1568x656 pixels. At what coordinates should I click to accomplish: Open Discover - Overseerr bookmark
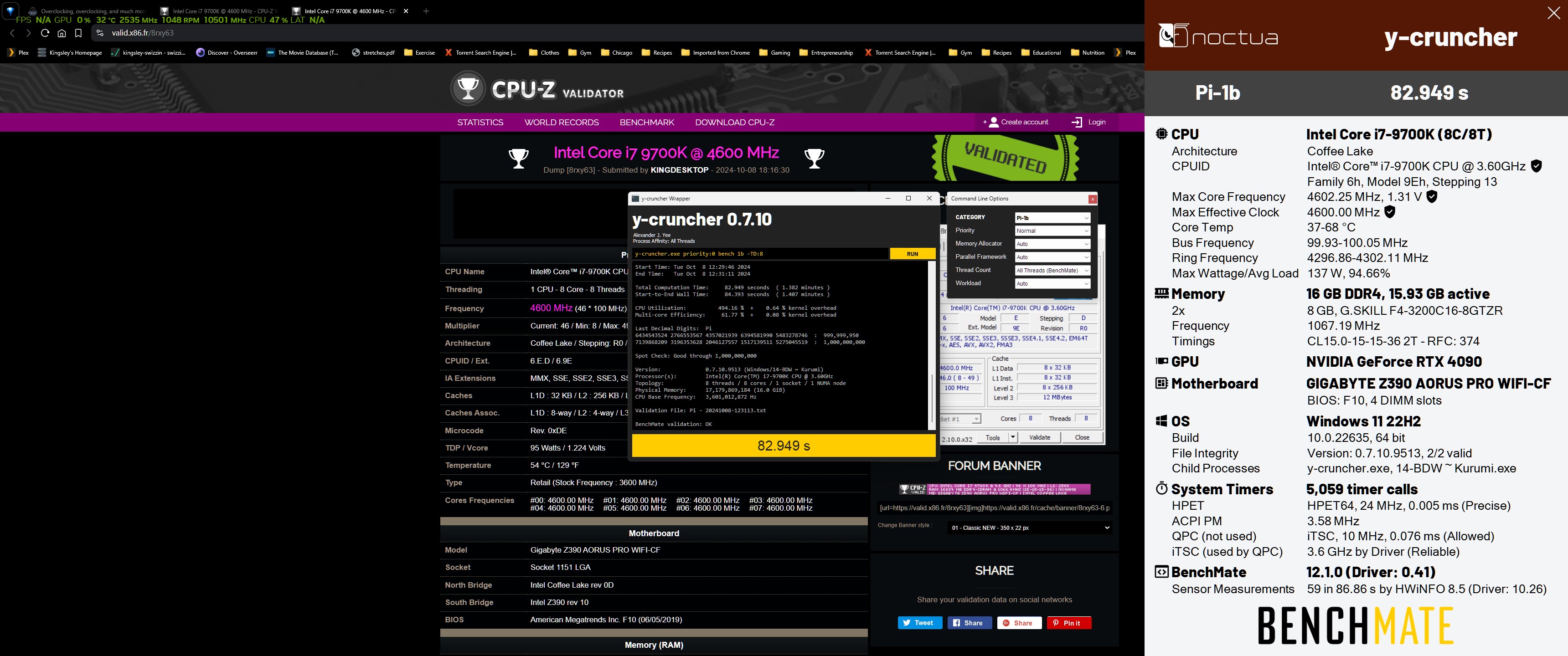(x=227, y=52)
